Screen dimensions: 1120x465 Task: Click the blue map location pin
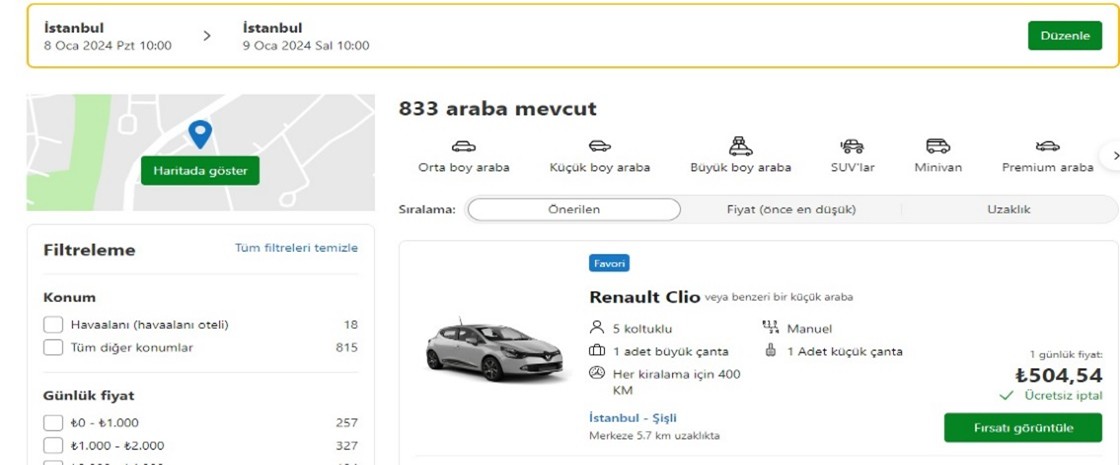tap(200, 134)
